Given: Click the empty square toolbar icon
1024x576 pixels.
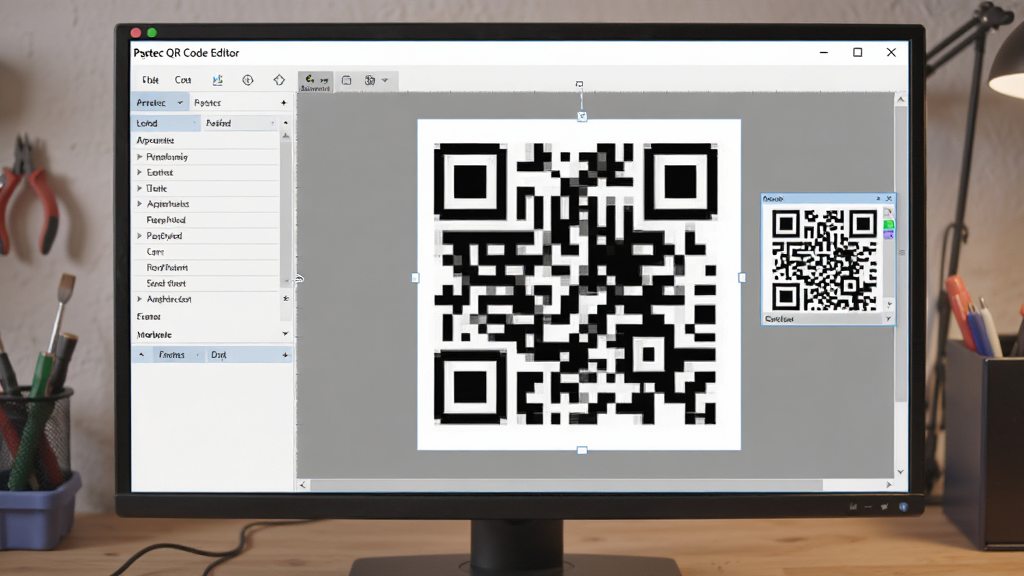Looking at the screenshot, I should tap(347, 80).
